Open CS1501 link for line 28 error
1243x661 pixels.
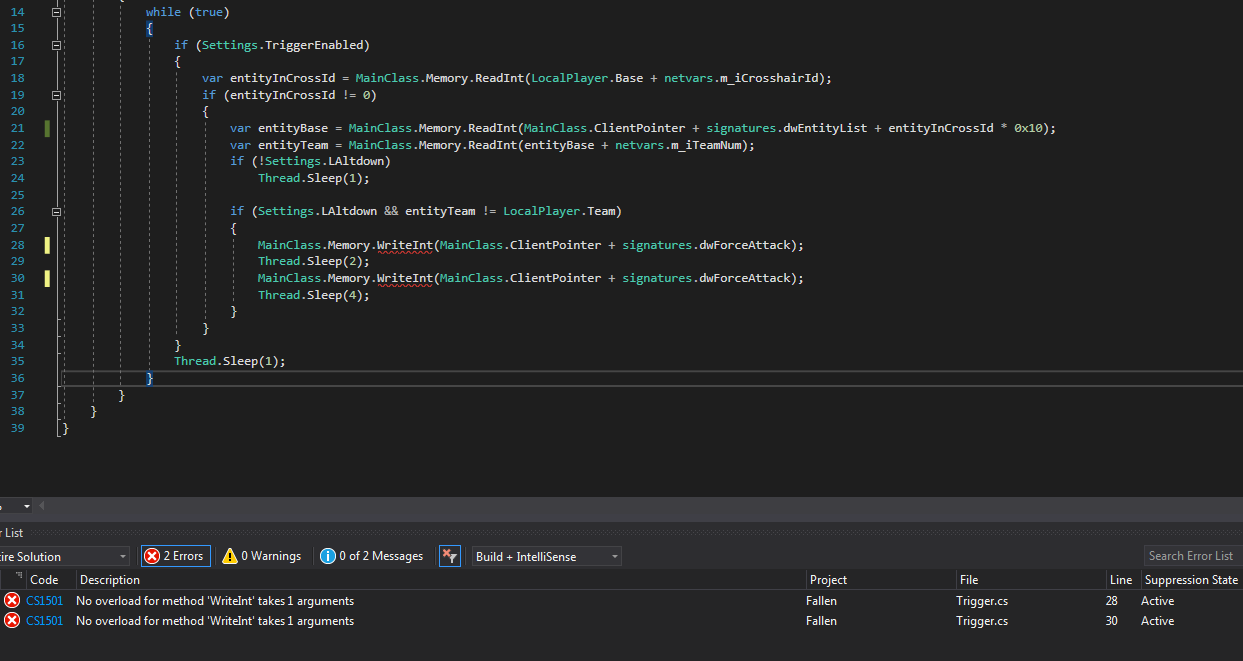44,601
